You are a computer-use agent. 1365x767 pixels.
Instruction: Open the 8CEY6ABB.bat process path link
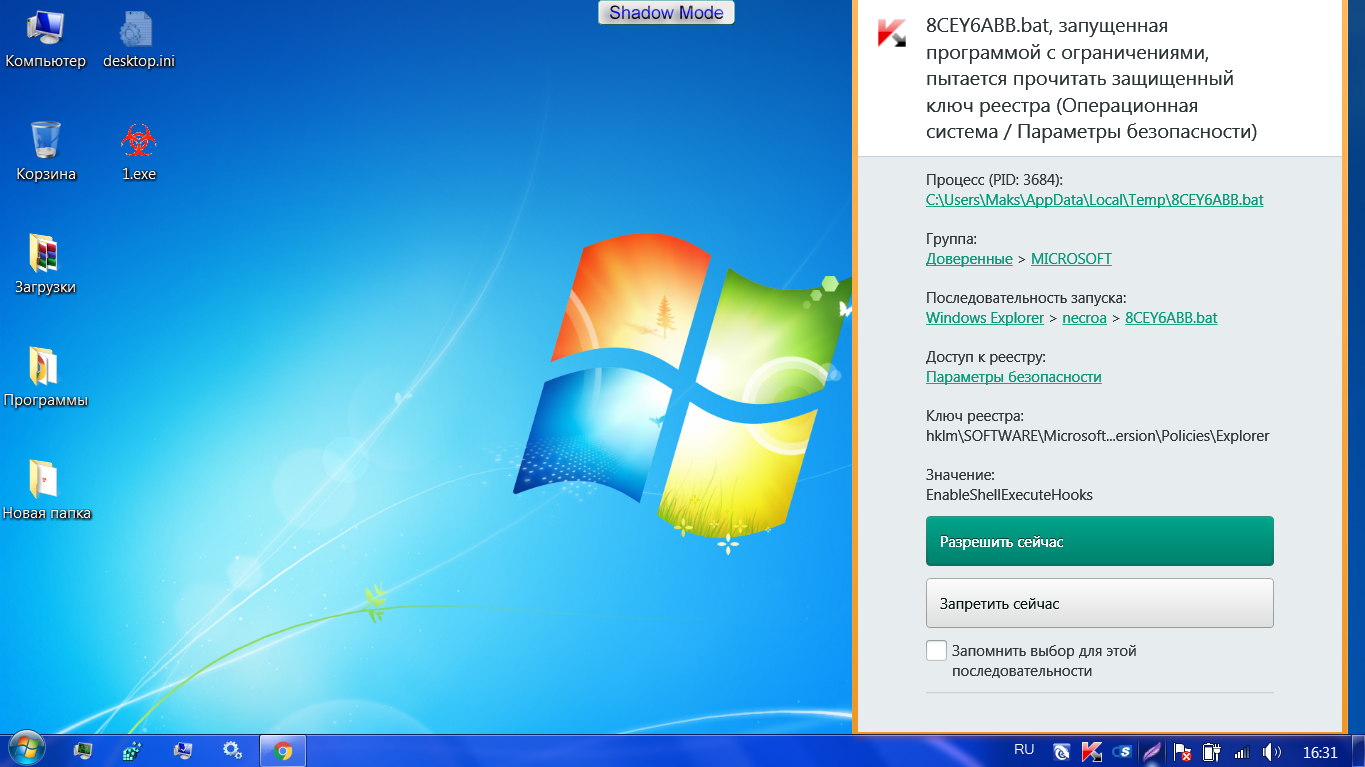pos(1094,200)
